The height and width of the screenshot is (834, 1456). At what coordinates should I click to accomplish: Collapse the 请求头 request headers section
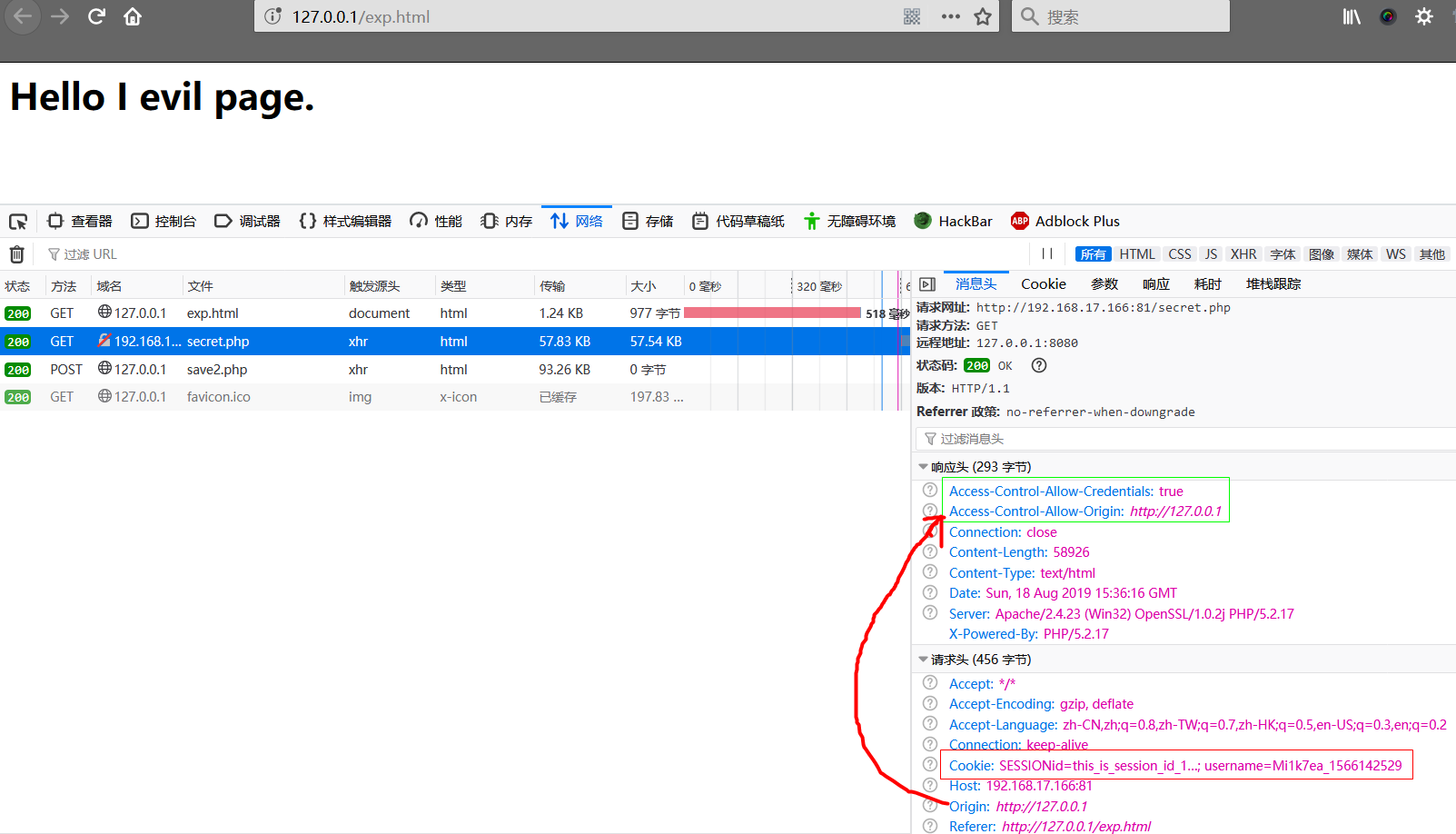pos(923,660)
